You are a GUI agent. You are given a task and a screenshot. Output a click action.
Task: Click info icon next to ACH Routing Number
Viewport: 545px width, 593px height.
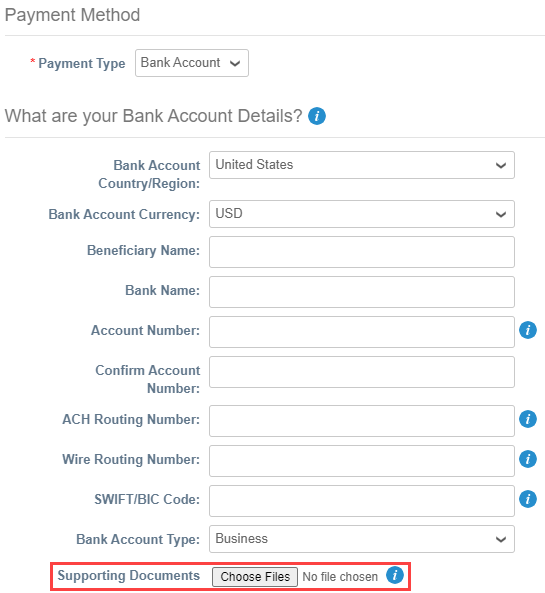point(528,419)
